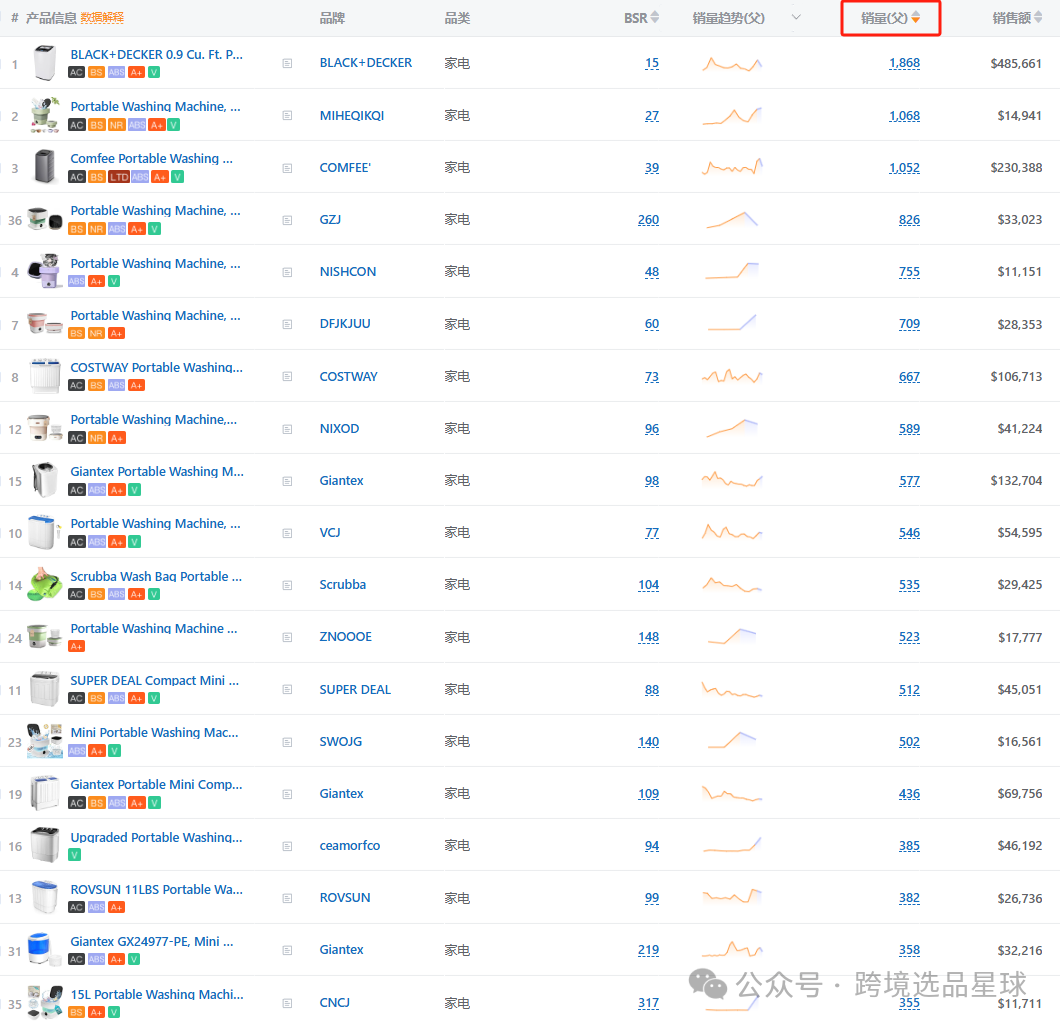The height and width of the screenshot is (1027, 1060).
Task: Click the note icon in the GZJ row
Action: point(287,220)
